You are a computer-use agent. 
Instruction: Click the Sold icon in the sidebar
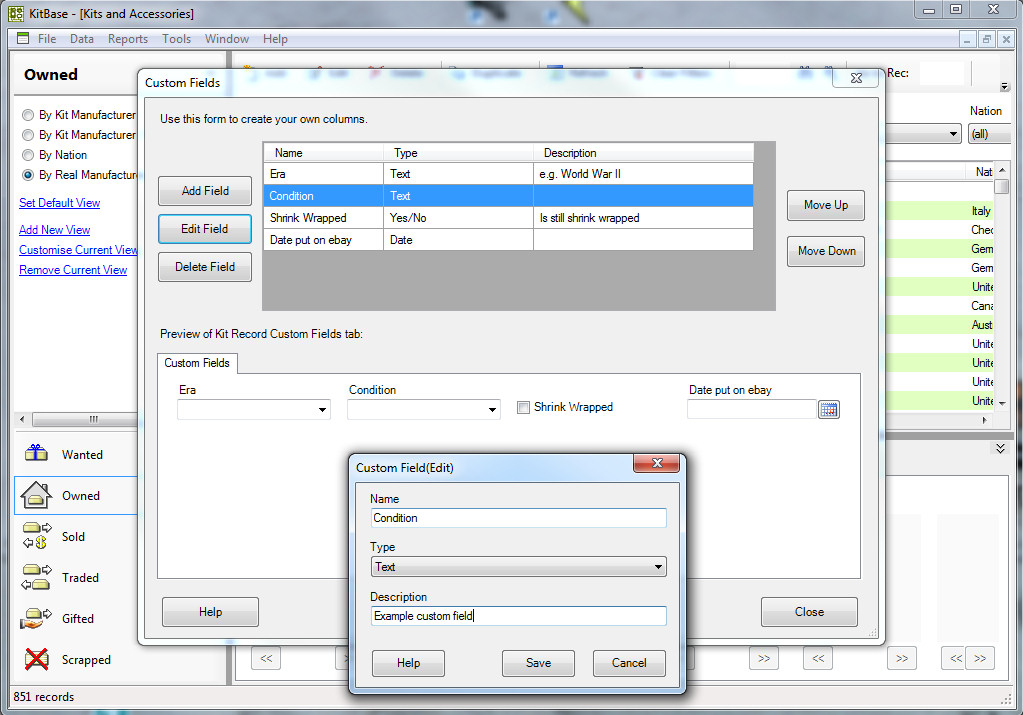[36, 536]
